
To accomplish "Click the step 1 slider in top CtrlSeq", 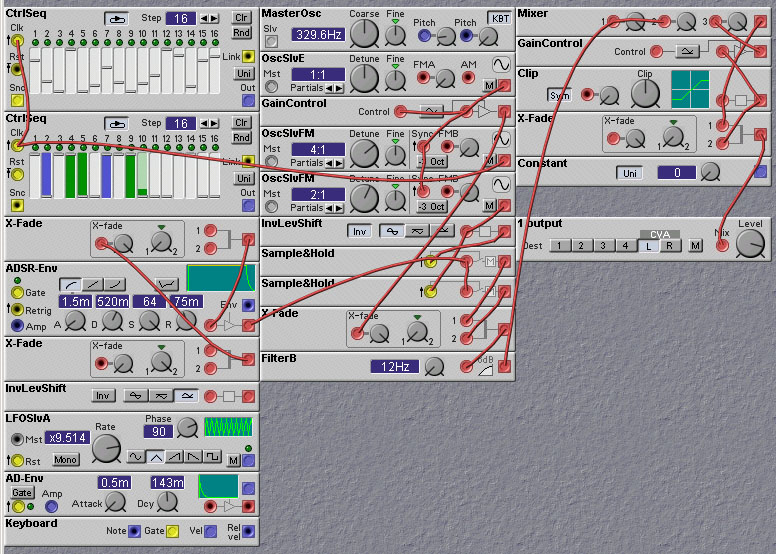I will click(x=34, y=70).
